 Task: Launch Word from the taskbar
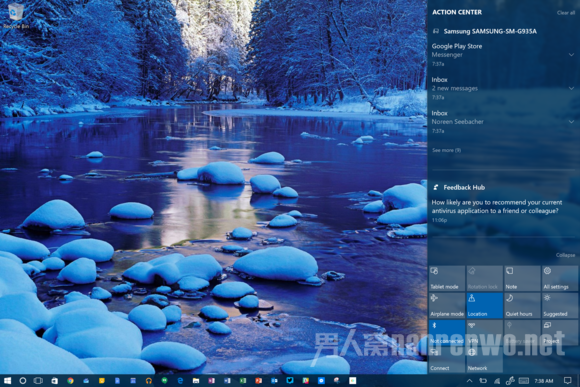227,380
